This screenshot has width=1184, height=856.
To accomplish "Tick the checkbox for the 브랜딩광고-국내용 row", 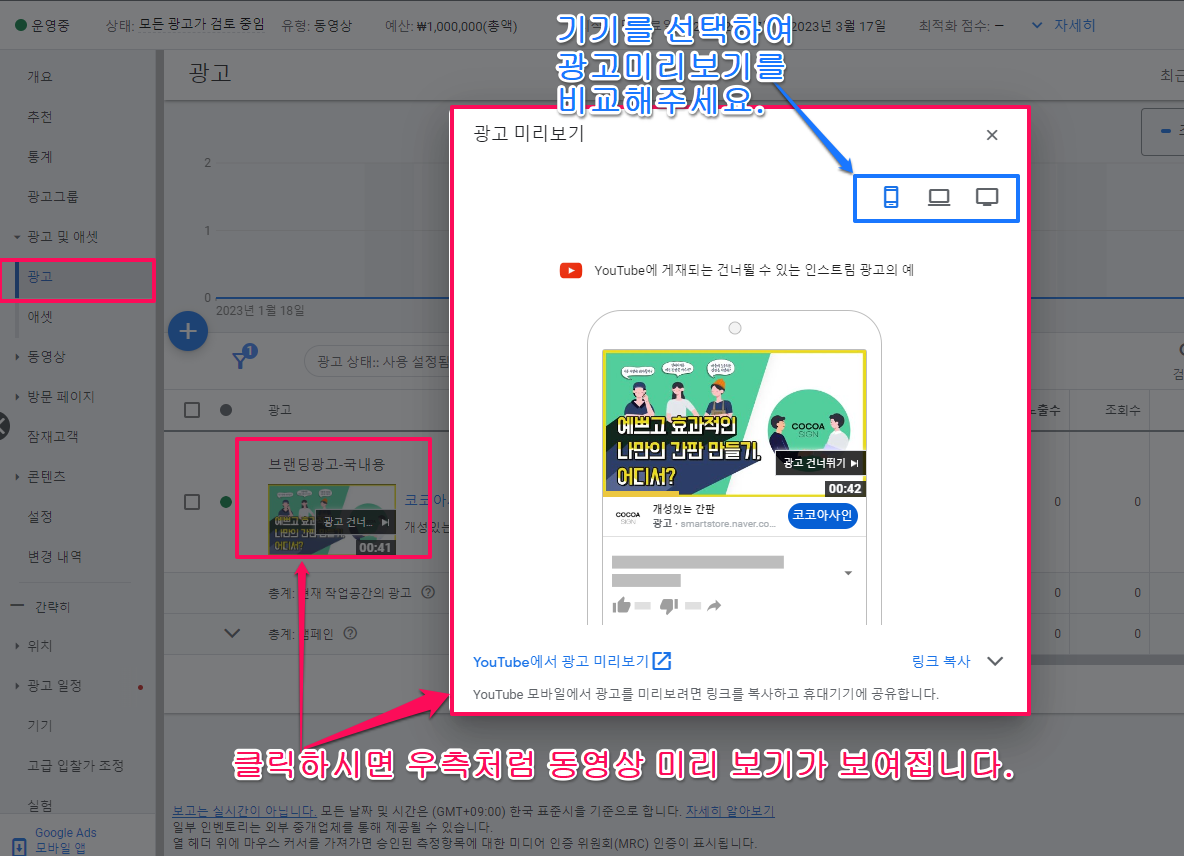I will [x=192, y=502].
